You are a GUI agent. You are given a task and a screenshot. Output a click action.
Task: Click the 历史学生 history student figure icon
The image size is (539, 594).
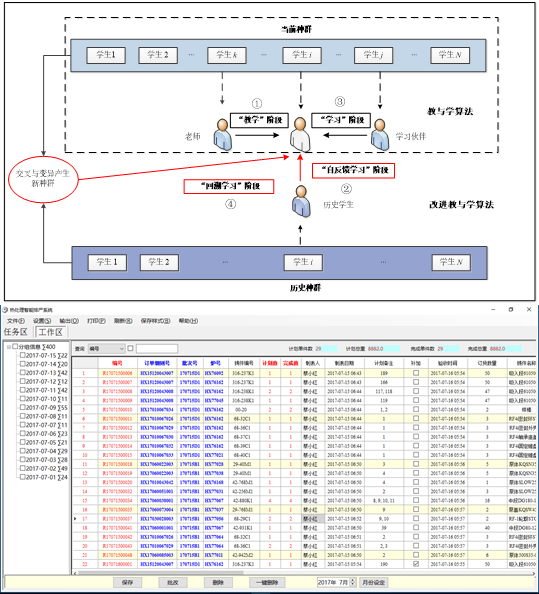pyautogui.click(x=302, y=201)
